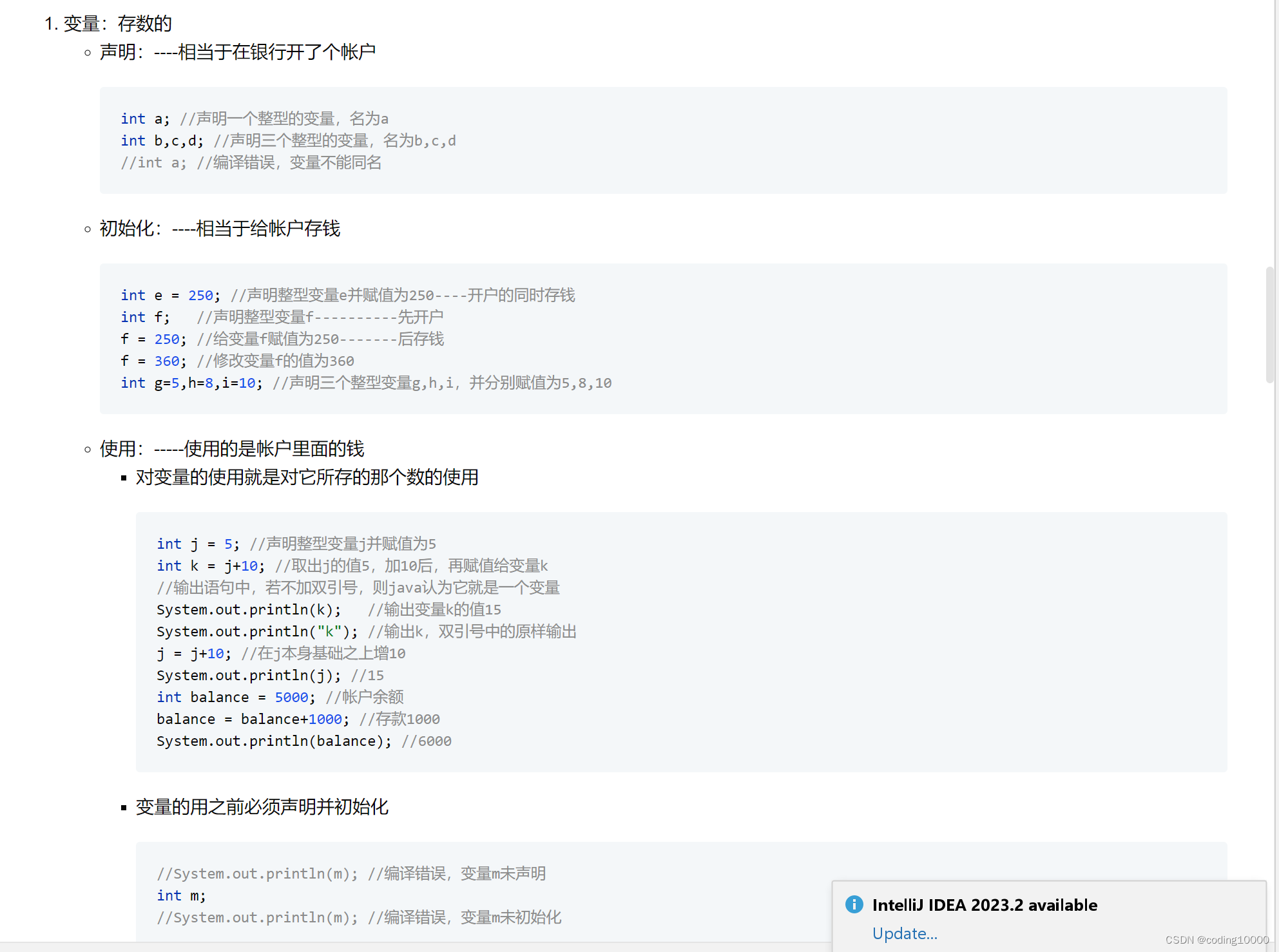Click the sub-bullet '变量的用之前必须声明并初始化'

point(262,807)
